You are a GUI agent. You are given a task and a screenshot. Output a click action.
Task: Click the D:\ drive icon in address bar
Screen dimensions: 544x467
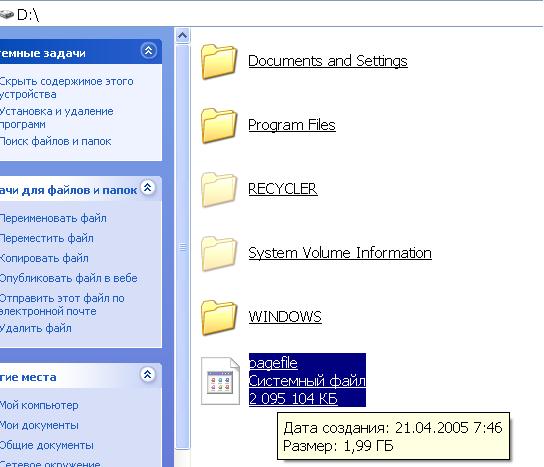tap(7, 15)
